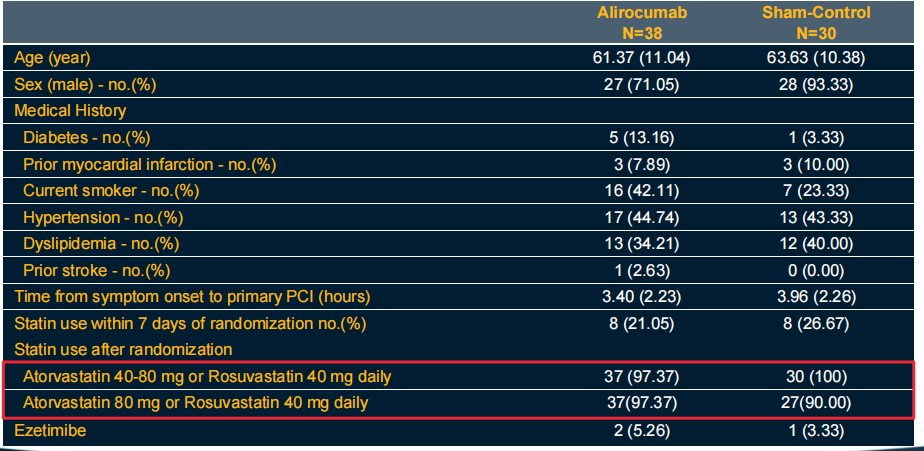Click the time from symptom onset label
The height and width of the screenshot is (451, 924).
(192, 297)
